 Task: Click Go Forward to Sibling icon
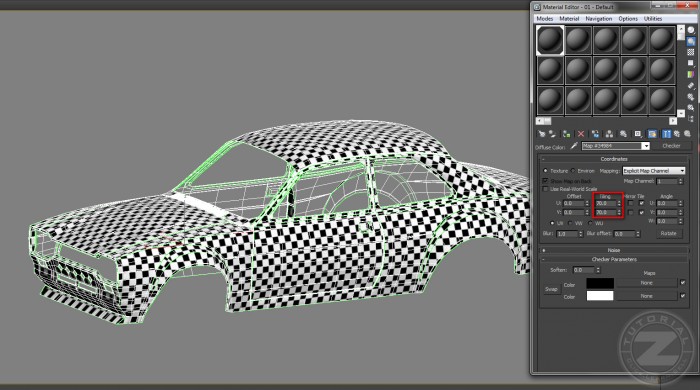(x=687, y=134)
